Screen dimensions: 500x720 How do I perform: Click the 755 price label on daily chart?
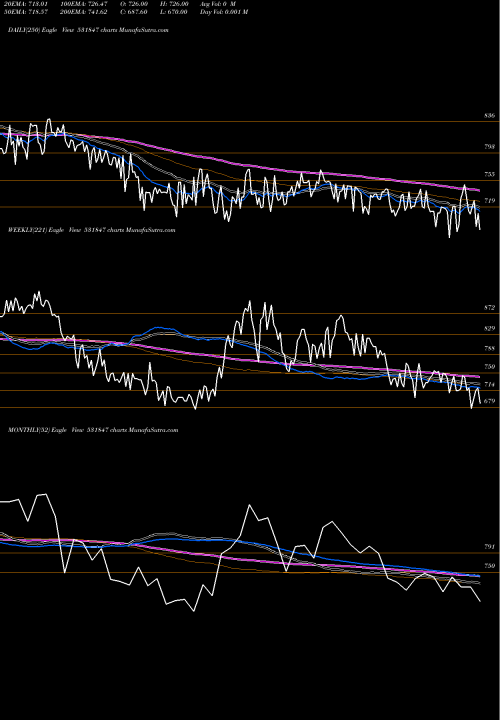(489, 175)
